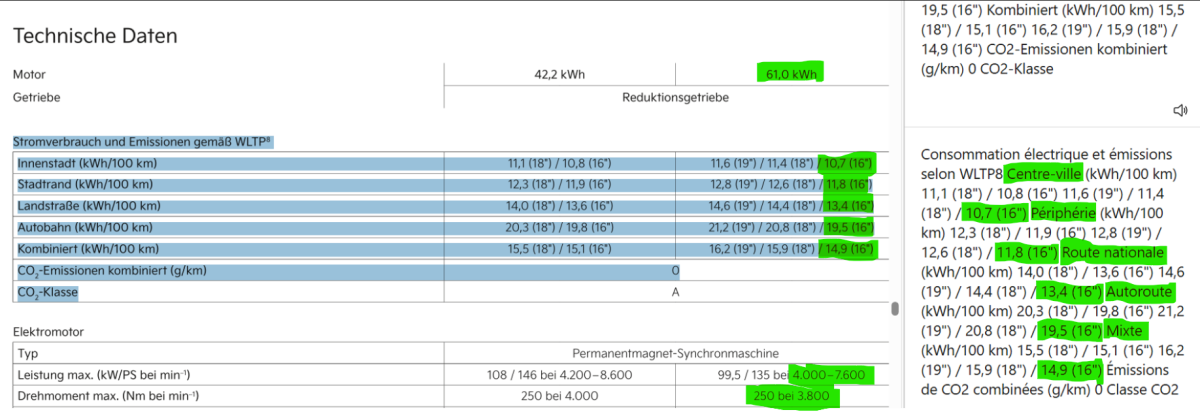Select the Innenstadt (kWh/100 km) row label

pos(87,162)
